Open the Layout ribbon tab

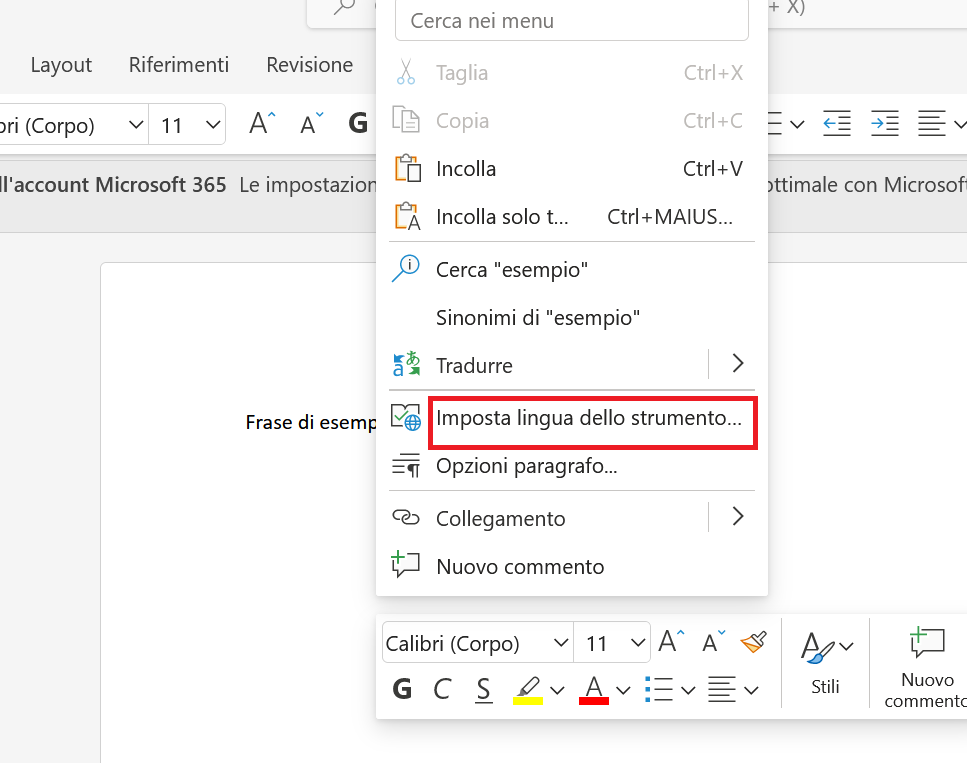click(x=61, y=65)
